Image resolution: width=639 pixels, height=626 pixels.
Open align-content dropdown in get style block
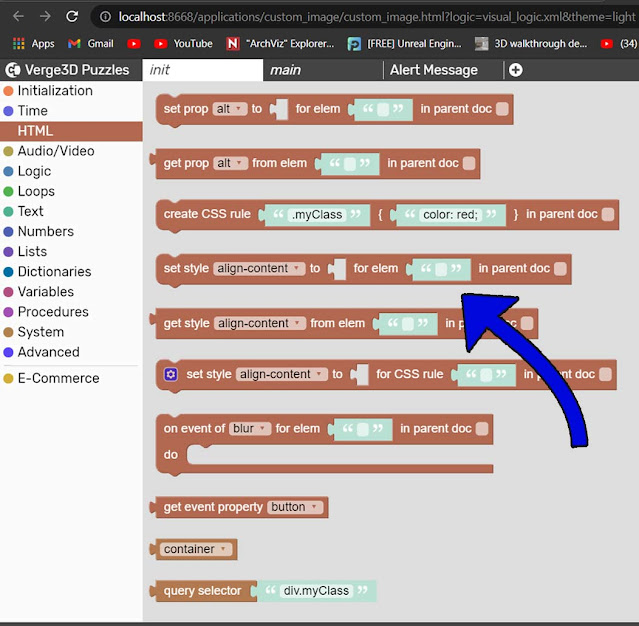(260, 323)
